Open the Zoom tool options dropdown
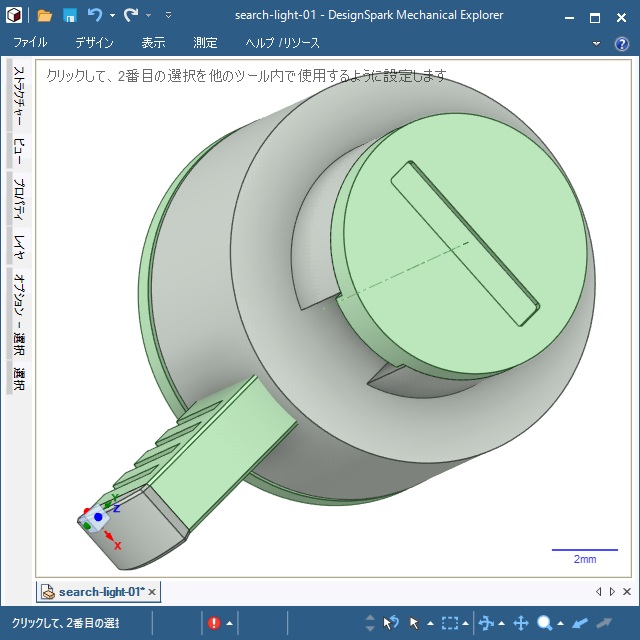The image size is (640, 640). point(560,624)
